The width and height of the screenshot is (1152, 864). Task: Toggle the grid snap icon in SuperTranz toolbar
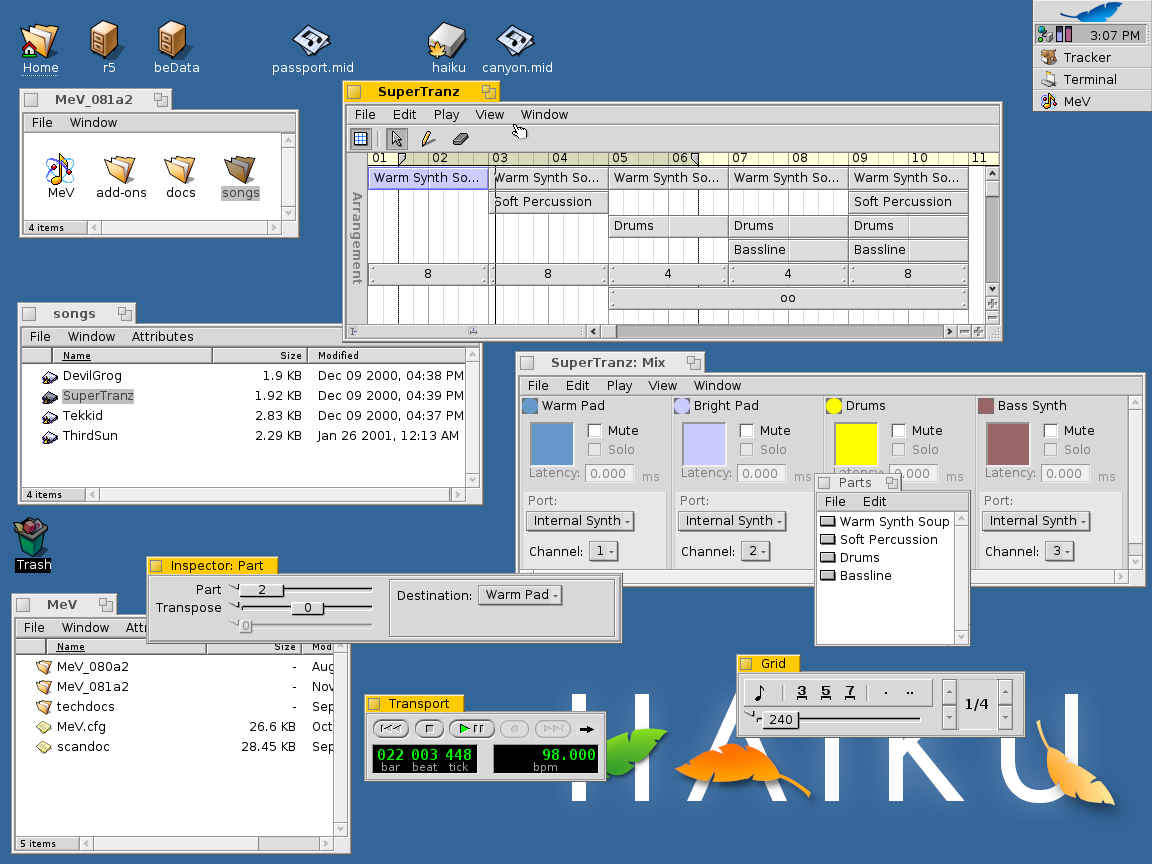pos(361,138)
